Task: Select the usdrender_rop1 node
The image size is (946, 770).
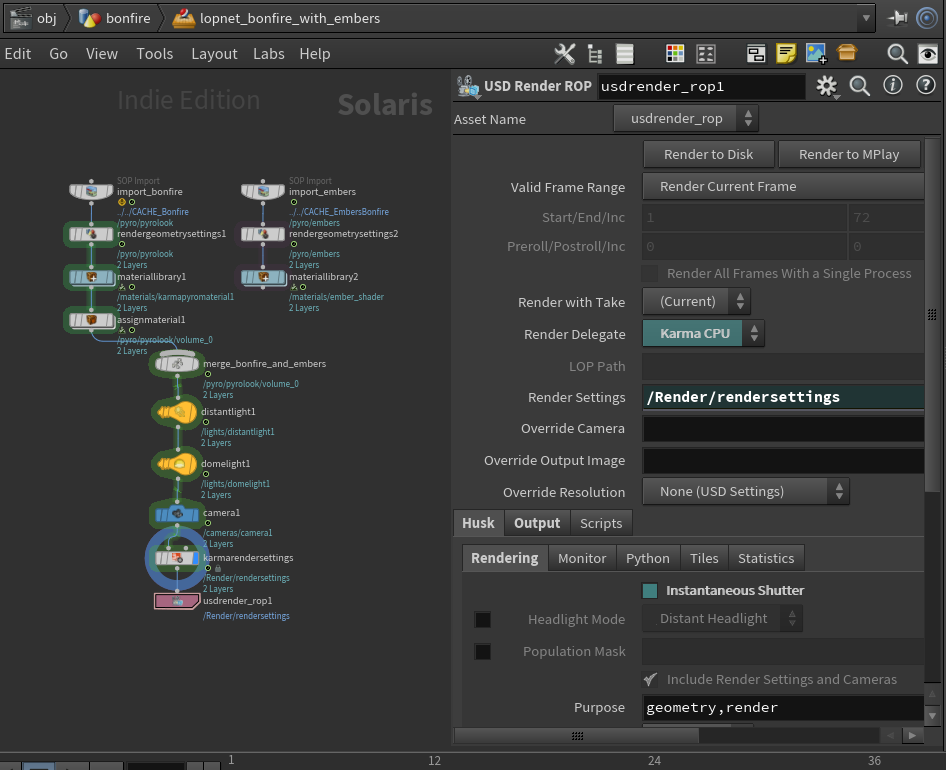Action: click(177, 601)
